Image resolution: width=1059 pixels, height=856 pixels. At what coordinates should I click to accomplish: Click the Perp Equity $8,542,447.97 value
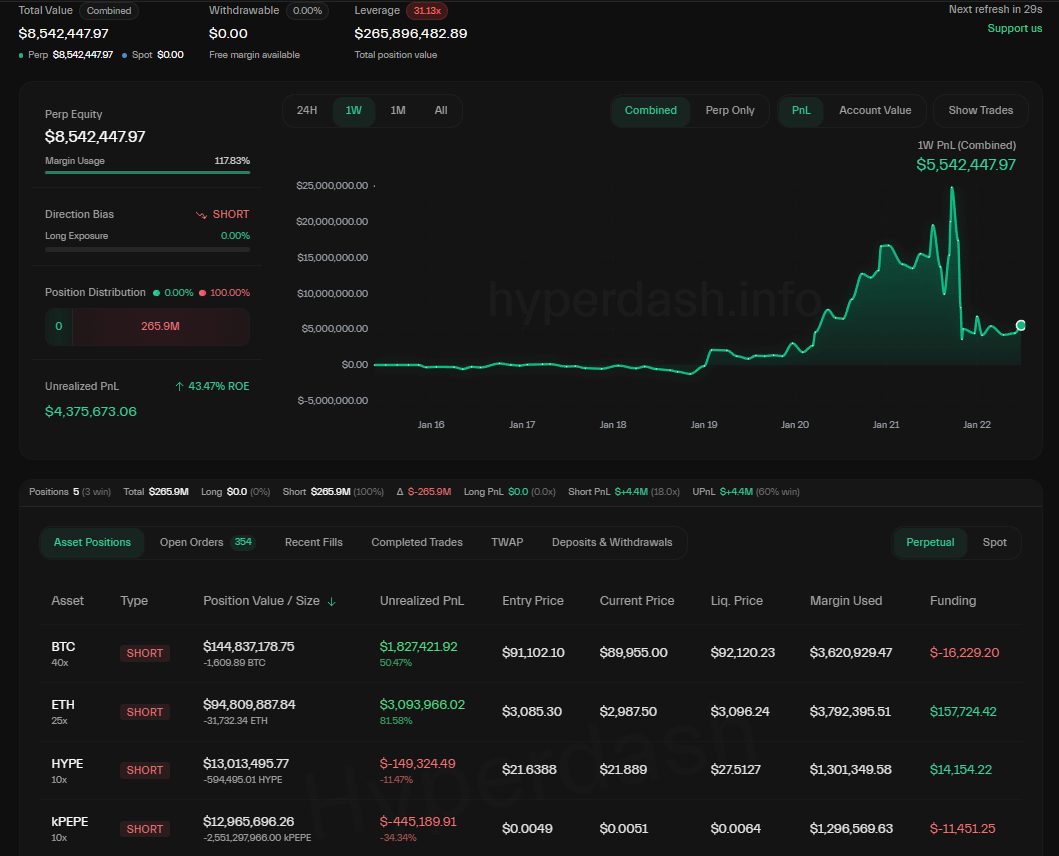click(95, 136)
